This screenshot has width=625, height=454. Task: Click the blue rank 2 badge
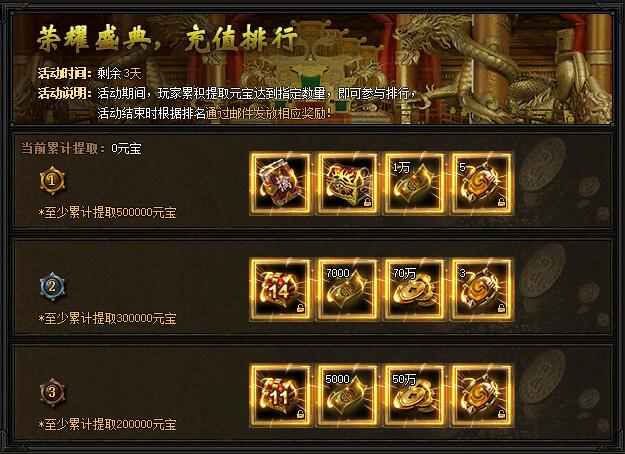point(52,286)
